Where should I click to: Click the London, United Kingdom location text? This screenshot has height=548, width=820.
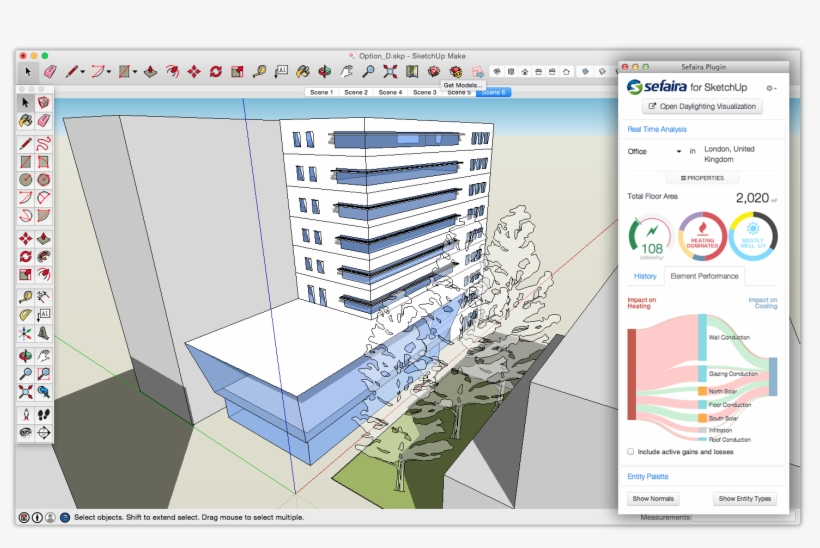tap(729, 154)
